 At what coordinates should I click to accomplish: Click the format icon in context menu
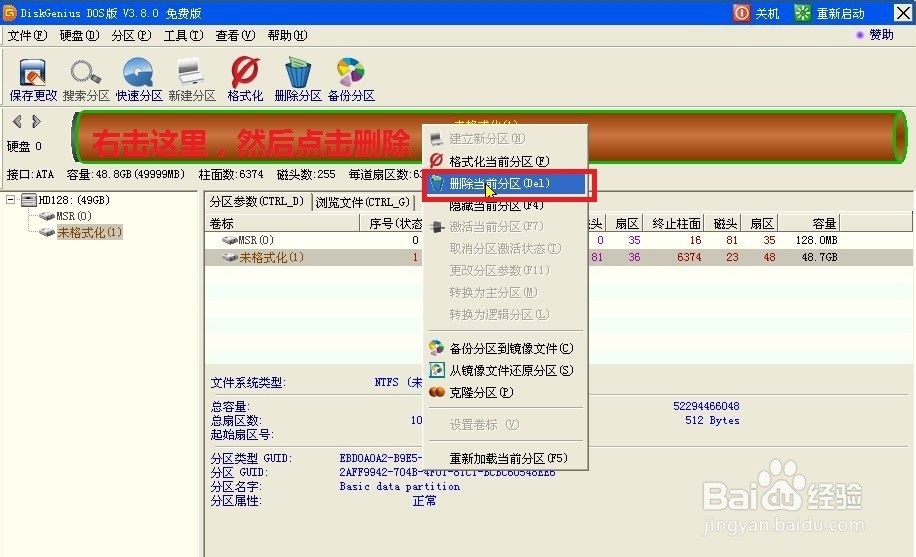(x=436, y=161)
